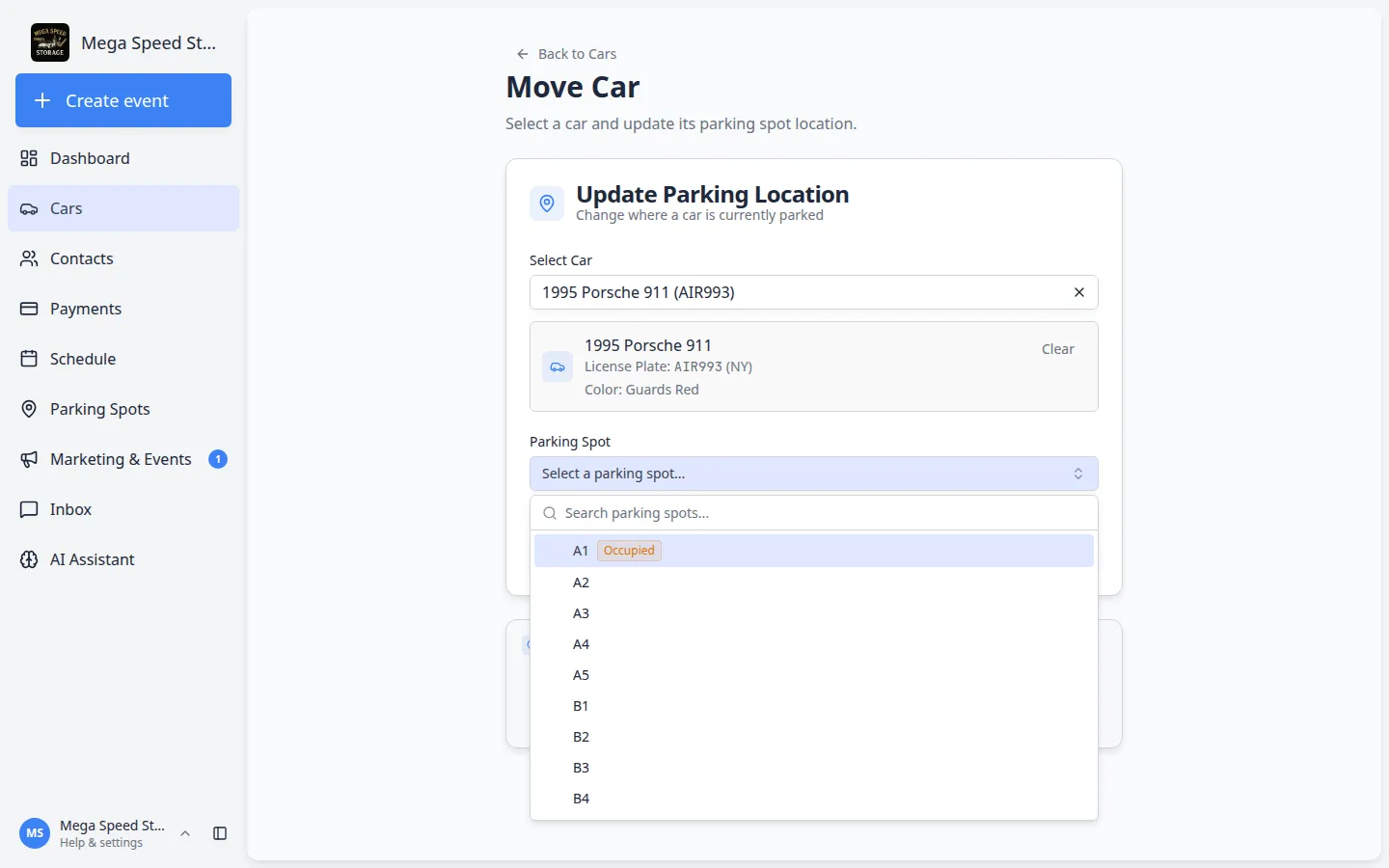
Task: Open the Select a parking spot dropdown
Action: tap(814, 474)
